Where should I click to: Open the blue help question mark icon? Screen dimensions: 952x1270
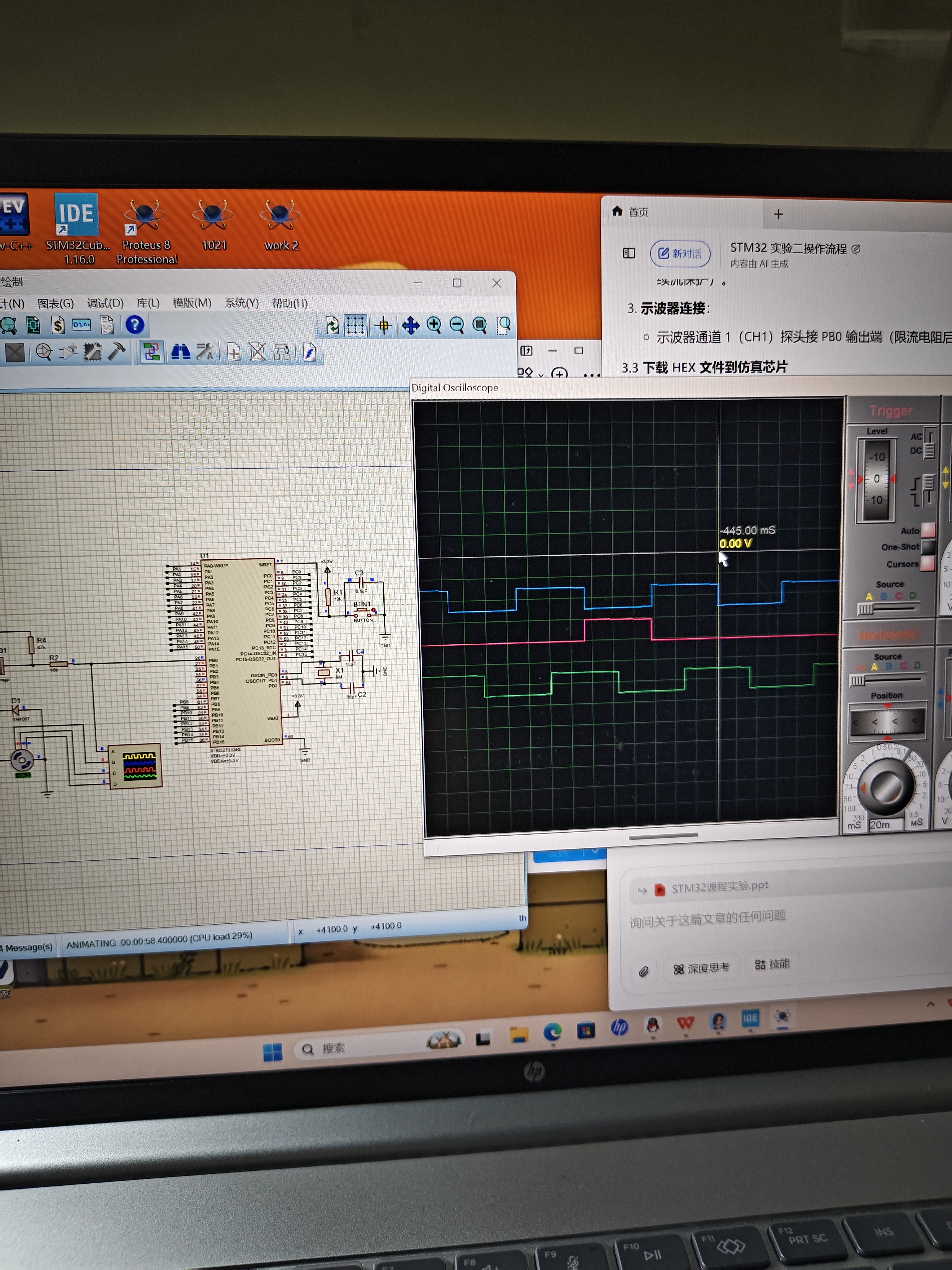135,325
